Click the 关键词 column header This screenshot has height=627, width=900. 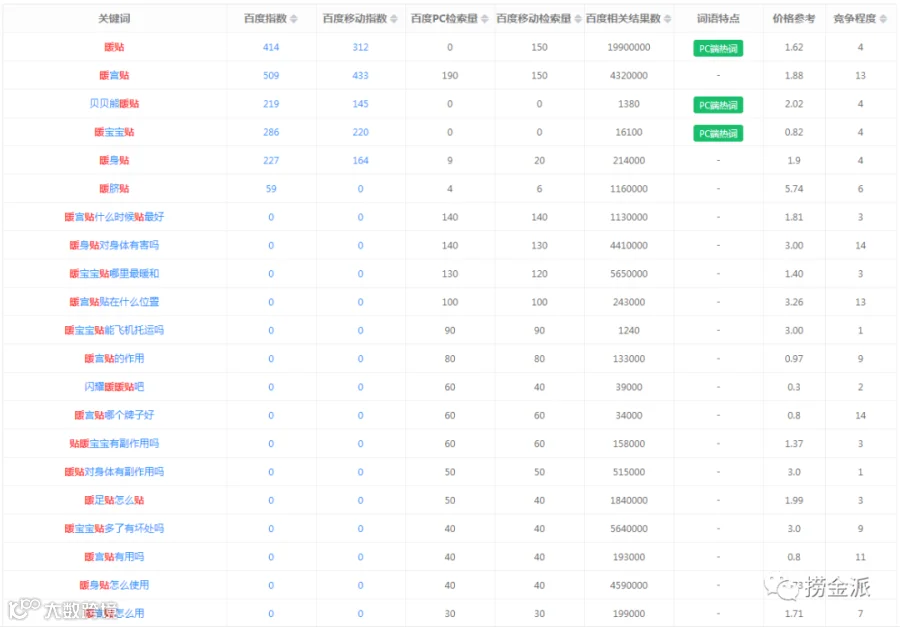(114, 18)
